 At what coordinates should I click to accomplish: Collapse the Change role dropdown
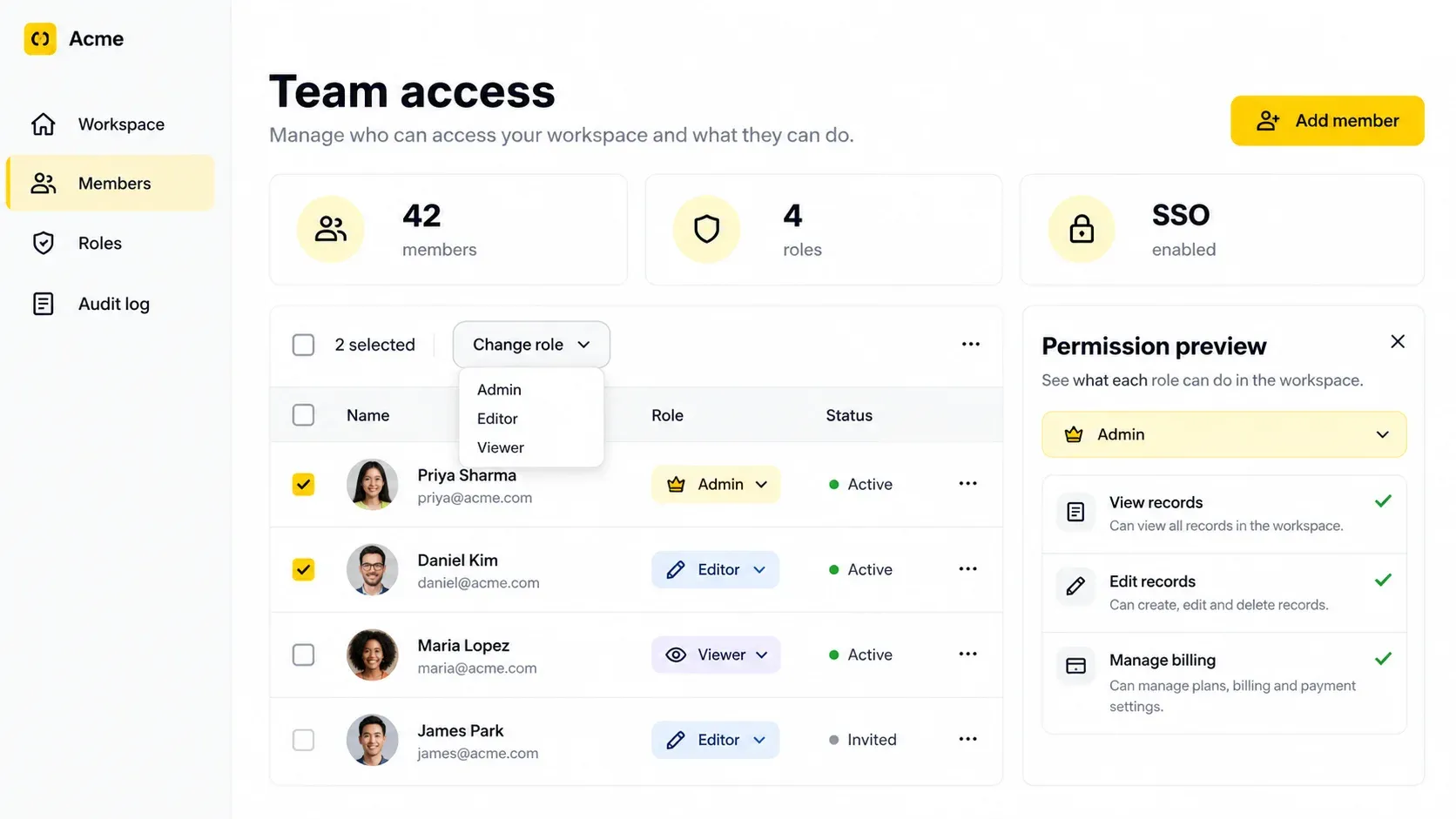coord(531,345)
